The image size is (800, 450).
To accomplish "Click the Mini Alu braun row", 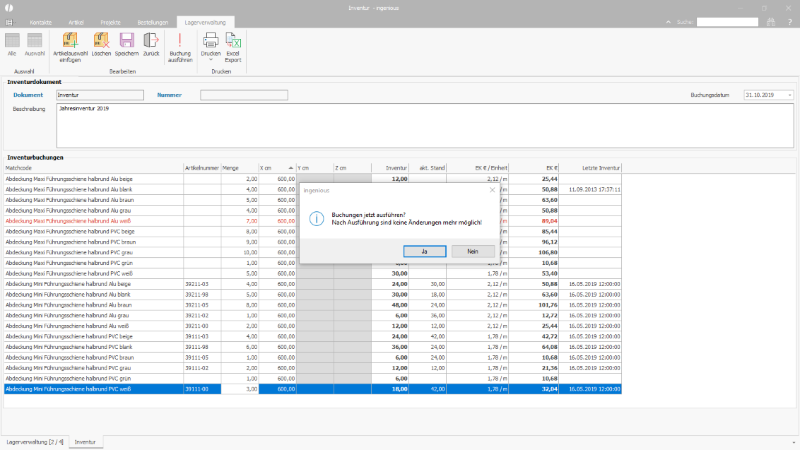I will pyautogui.click(x=313, y=305).
